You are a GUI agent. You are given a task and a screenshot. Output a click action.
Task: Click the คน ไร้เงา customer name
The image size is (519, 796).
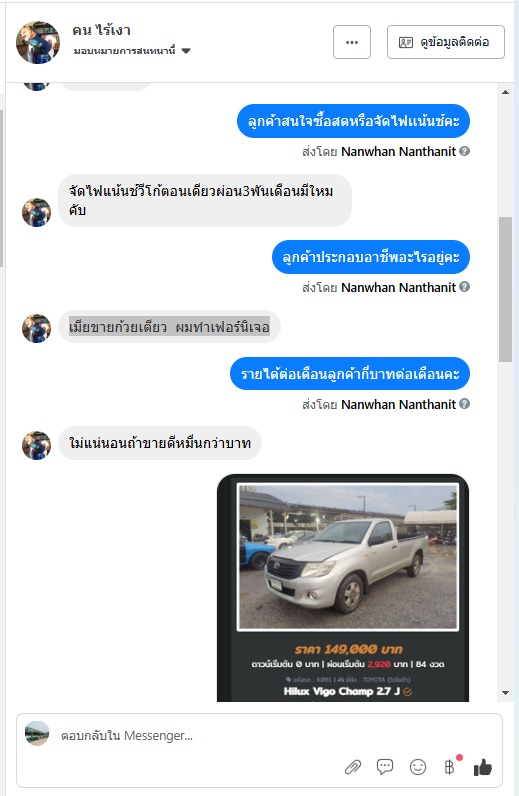pos(101,30)
